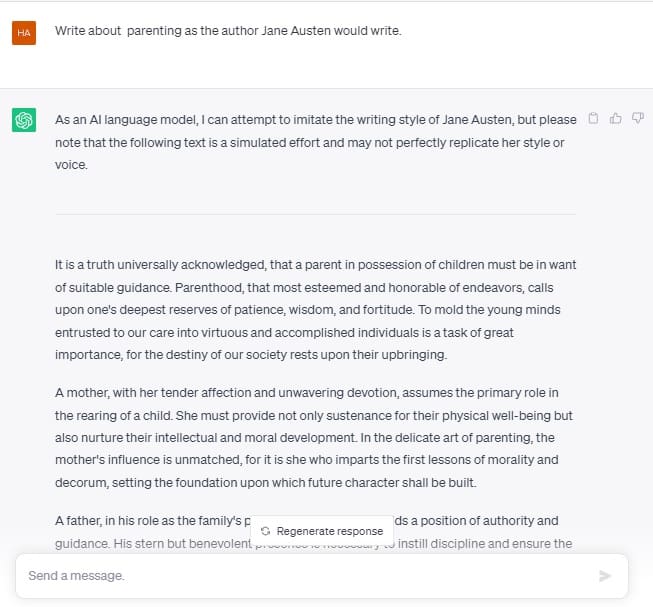The image size is (653, 607).
Task: Click the Regenerate response button label
Action: [x=329, y=531]
